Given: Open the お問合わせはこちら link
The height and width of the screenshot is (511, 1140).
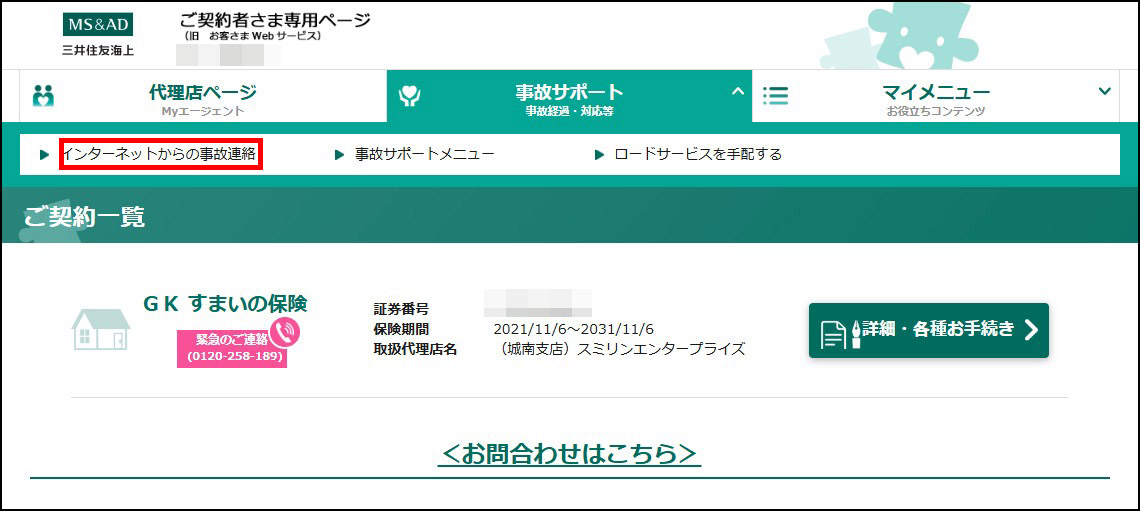Looking at the screenshot, I should [x=569, y=453].
